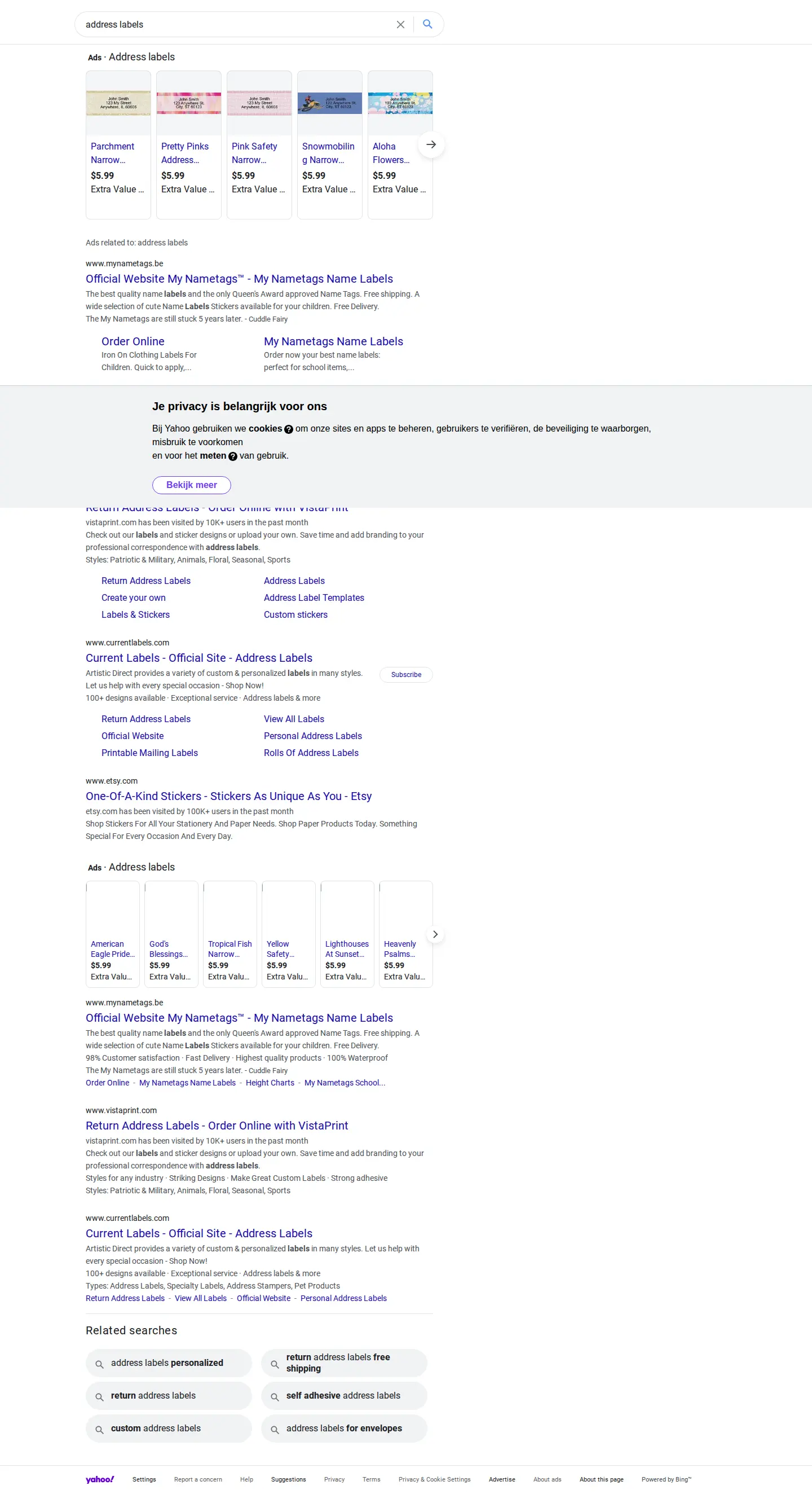812x1503 pixels.
Task: Search address labels for envelopes suggestion
Action: pyautogui.click(x=344, y=1429)
